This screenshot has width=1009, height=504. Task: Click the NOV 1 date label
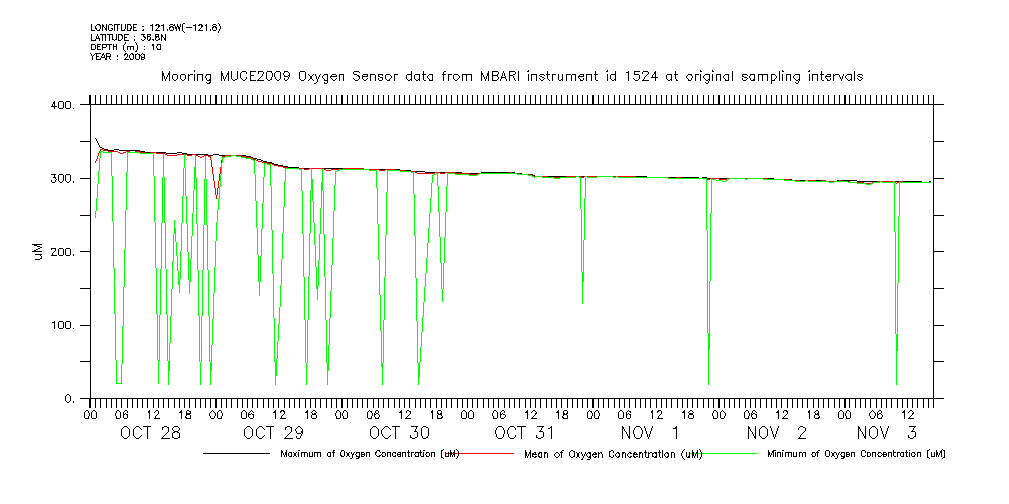[650, 433]
